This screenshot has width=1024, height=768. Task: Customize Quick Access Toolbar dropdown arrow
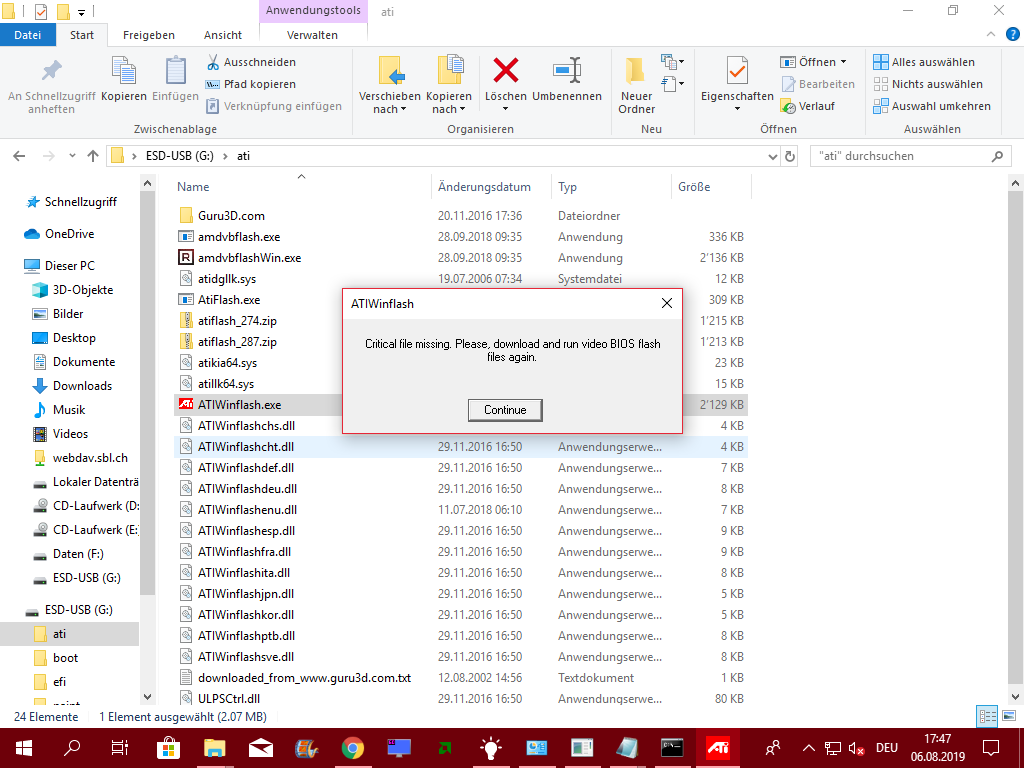81,12
